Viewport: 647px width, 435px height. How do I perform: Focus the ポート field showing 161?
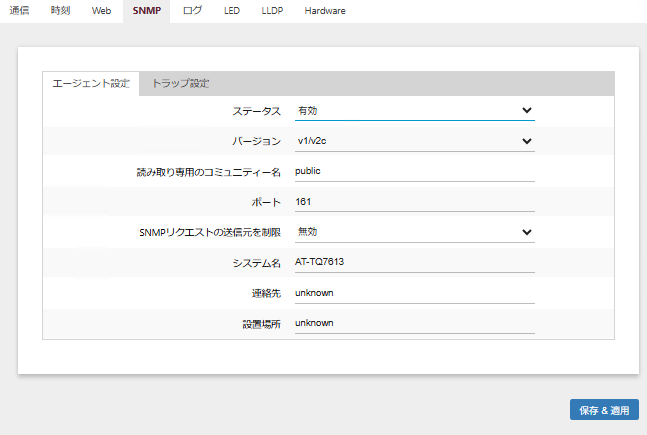click(414, 202)
